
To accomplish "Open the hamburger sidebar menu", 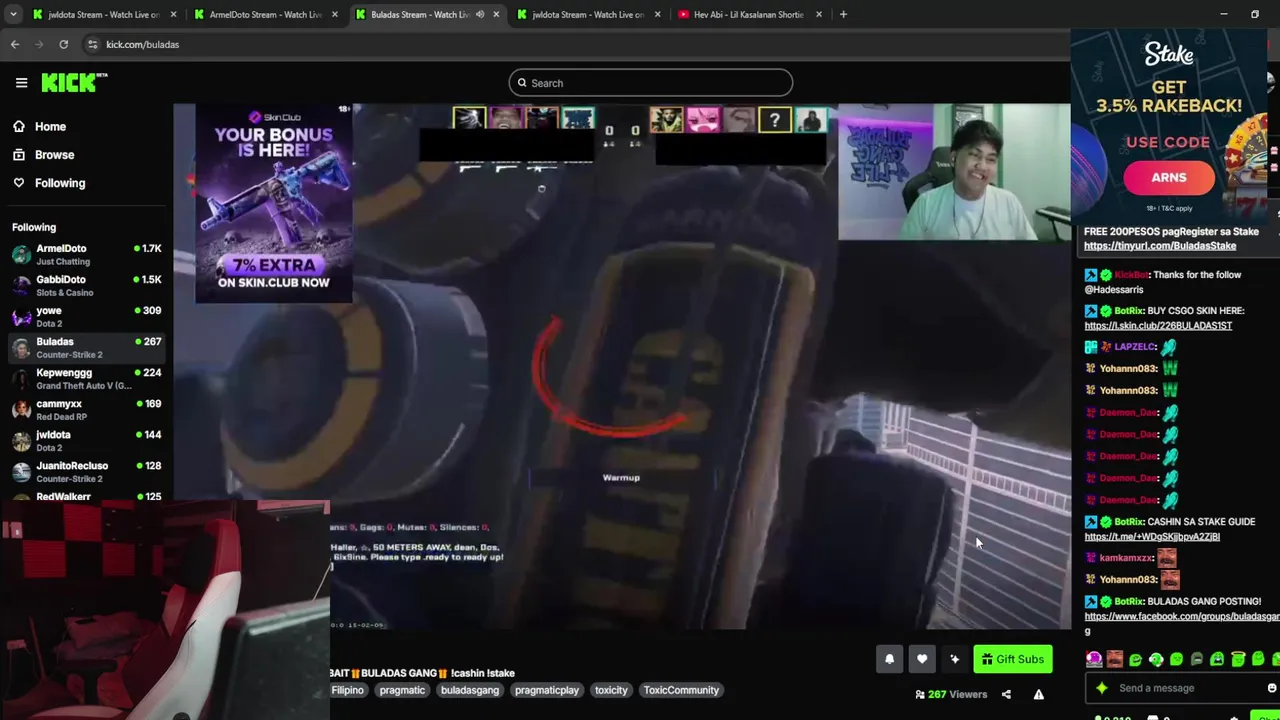I will pyautogui.click(x=21, y=83).
